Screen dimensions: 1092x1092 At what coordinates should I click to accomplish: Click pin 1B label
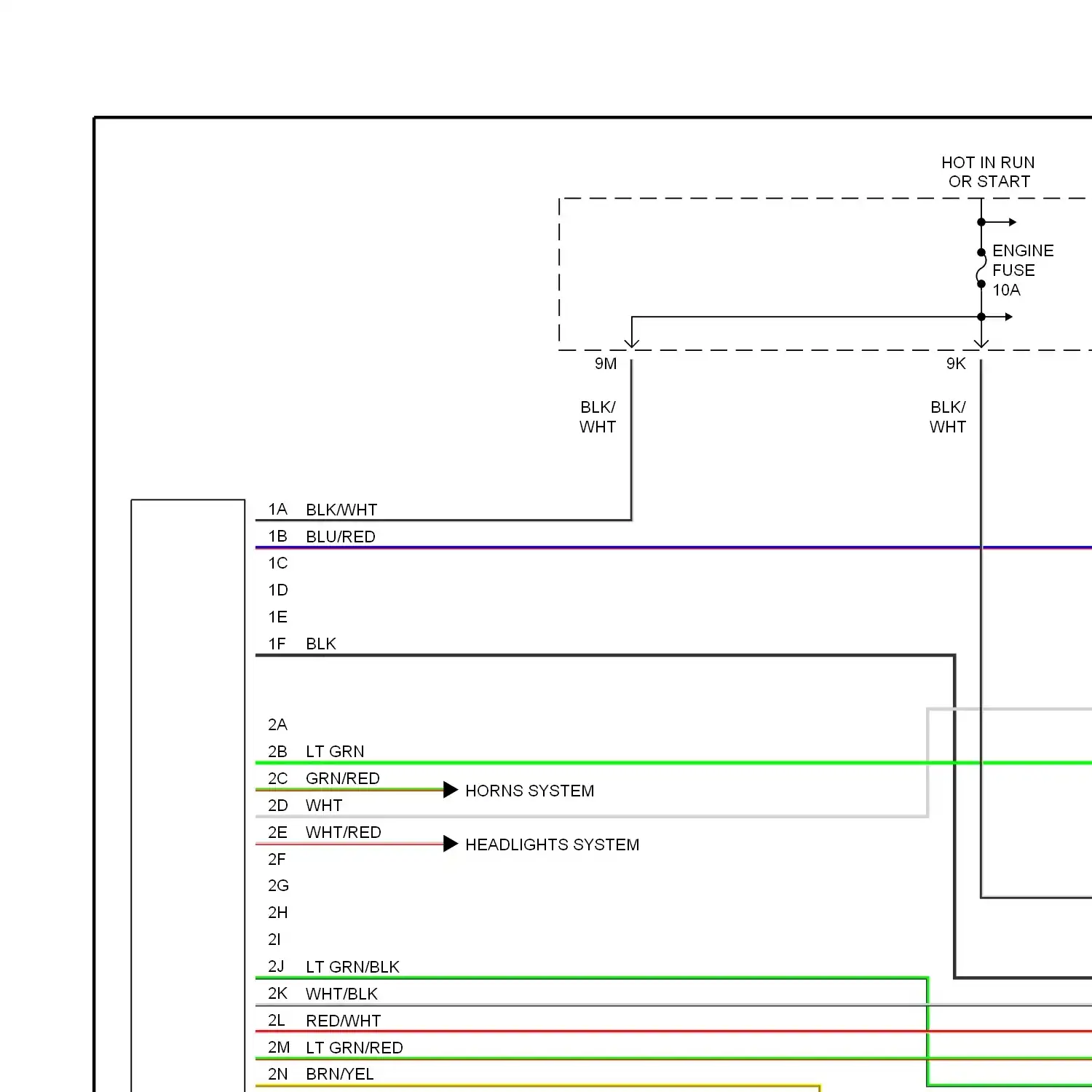click(x=277, y=537)
